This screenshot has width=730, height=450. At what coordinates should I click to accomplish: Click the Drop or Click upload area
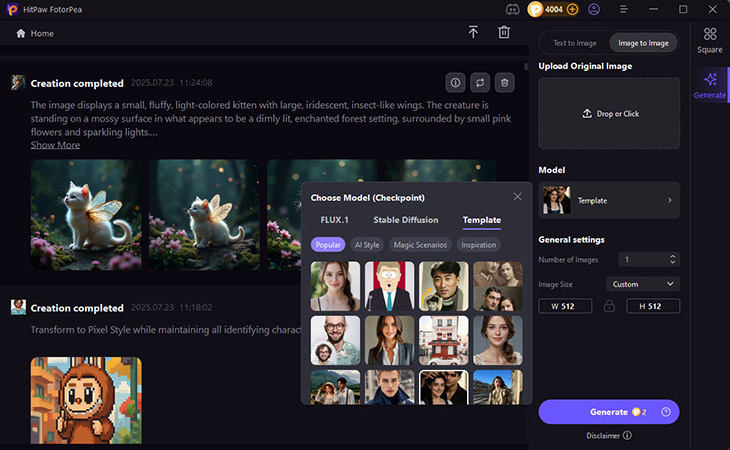609,114
